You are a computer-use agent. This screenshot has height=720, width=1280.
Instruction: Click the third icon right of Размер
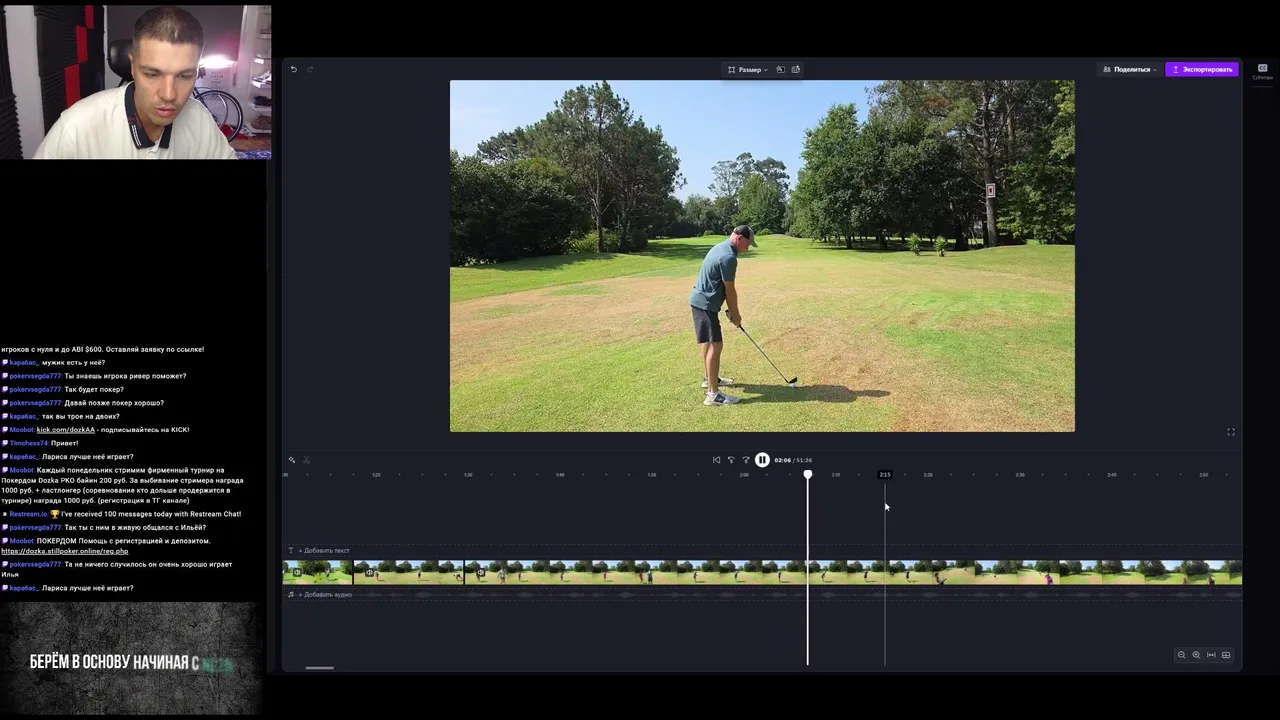click(796, 70)
